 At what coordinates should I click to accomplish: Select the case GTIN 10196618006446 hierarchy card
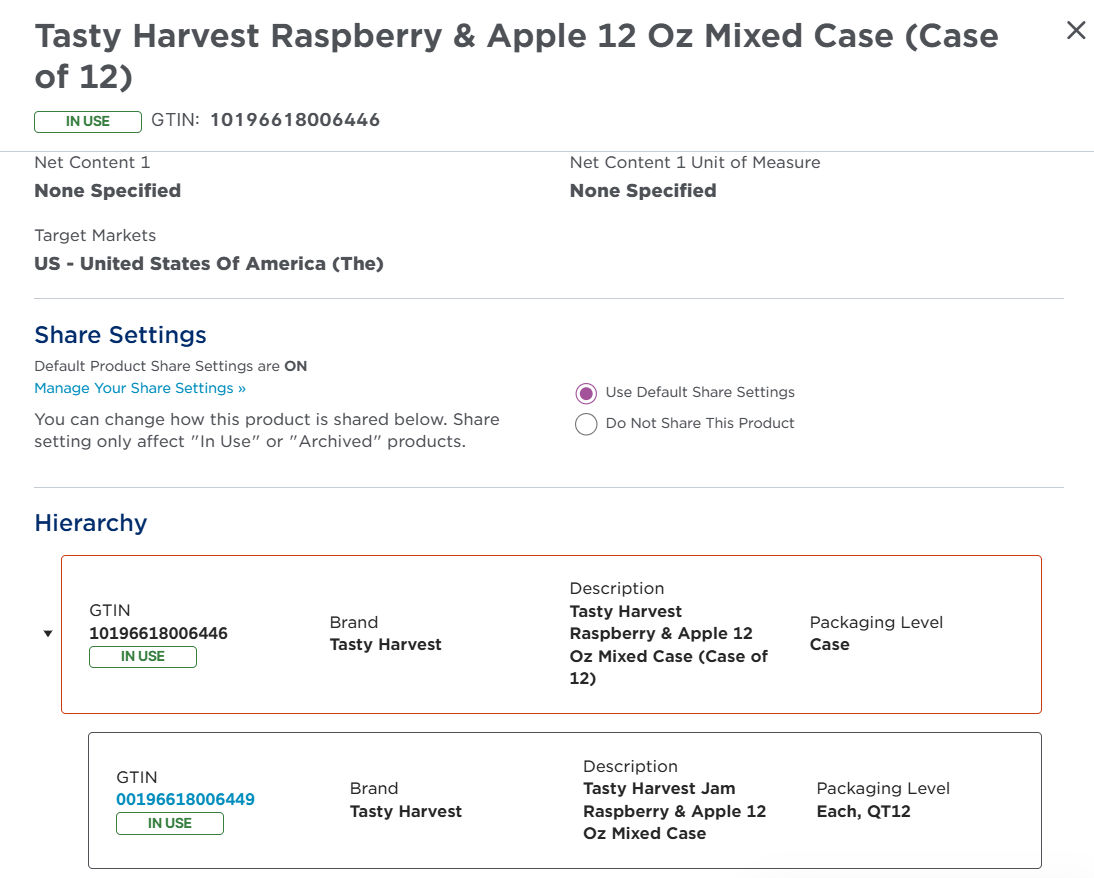(551, 634)
